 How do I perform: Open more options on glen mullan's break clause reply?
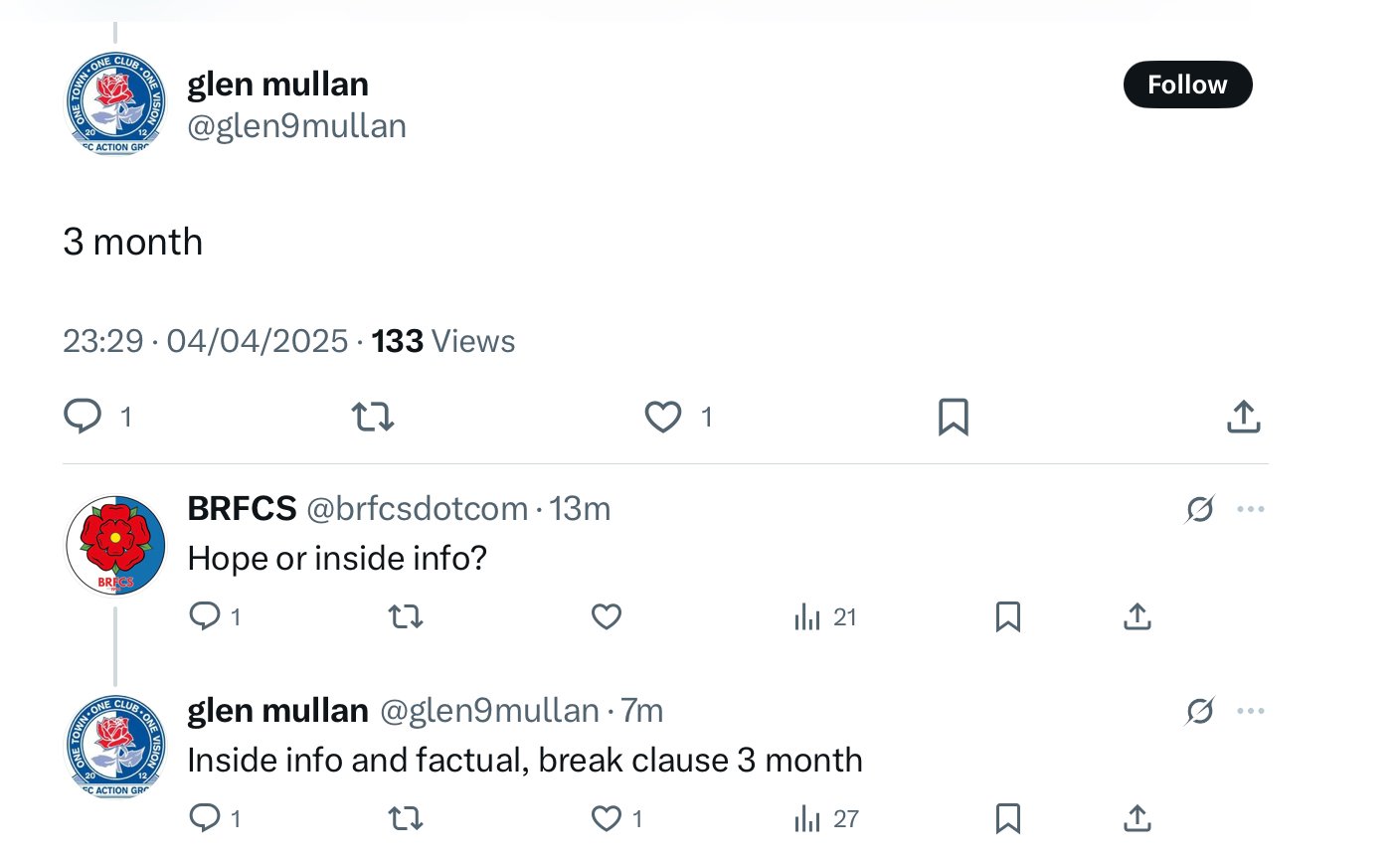pos(1250,711)
